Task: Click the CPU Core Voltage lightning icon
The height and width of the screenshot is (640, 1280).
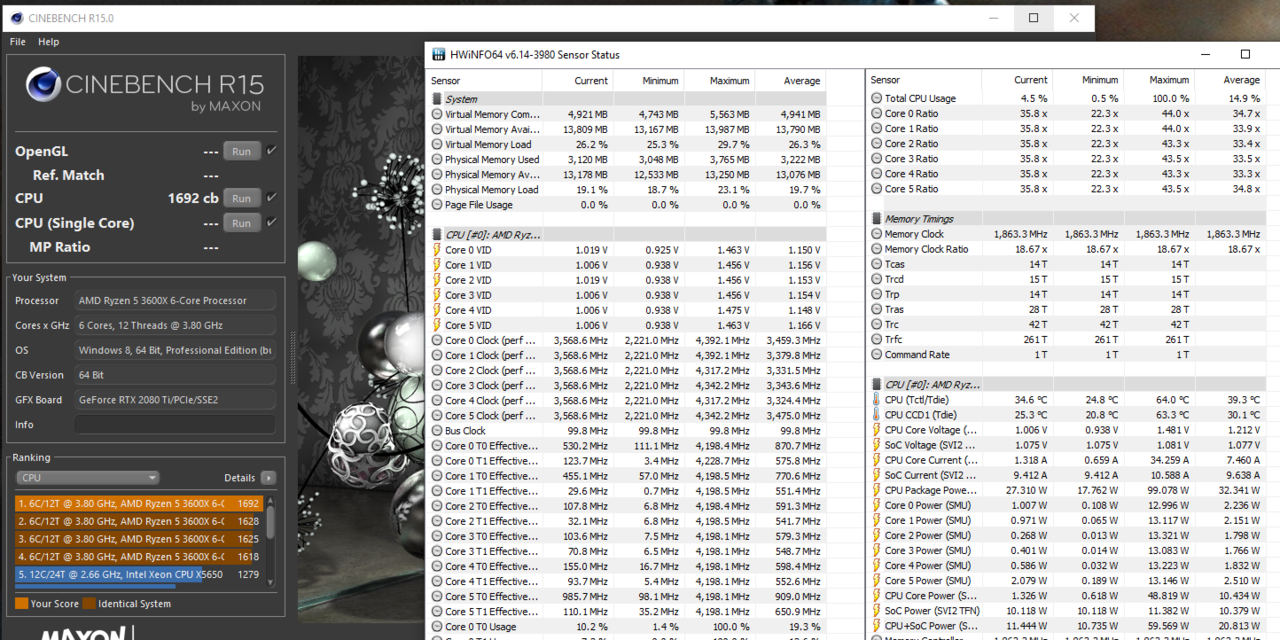Action: point(876,430)
